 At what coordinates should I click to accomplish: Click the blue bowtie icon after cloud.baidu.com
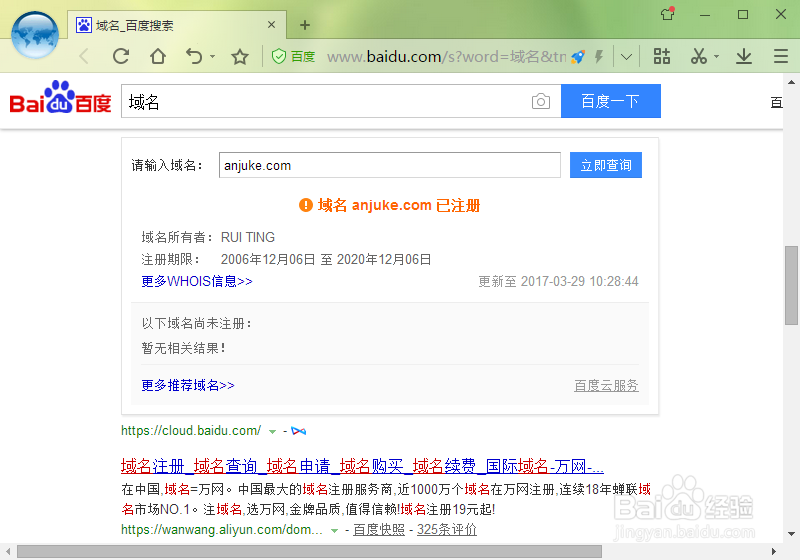(x=298, y=431)
